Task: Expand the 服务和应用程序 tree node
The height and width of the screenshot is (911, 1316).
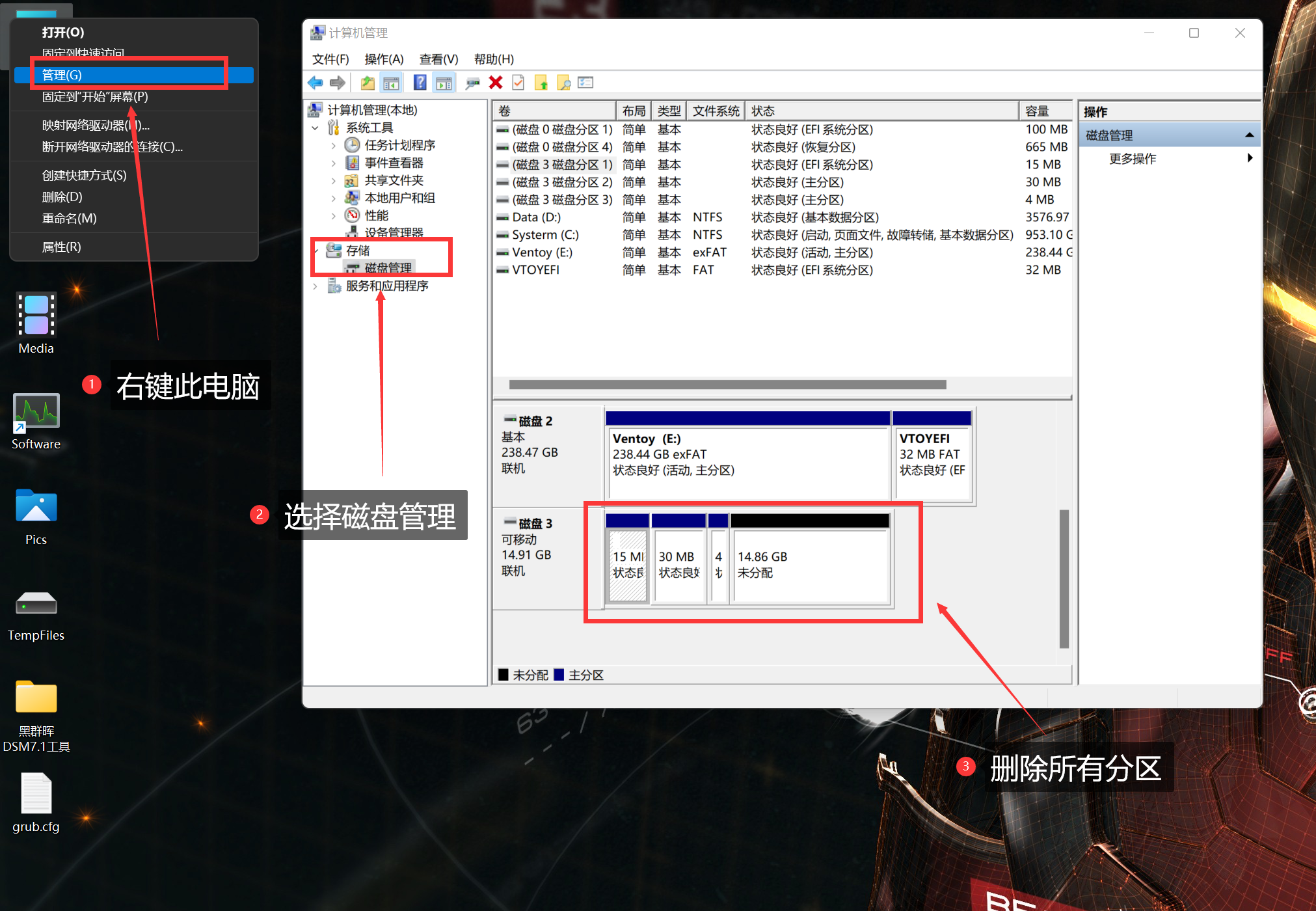Action: (x=316, y=286)
